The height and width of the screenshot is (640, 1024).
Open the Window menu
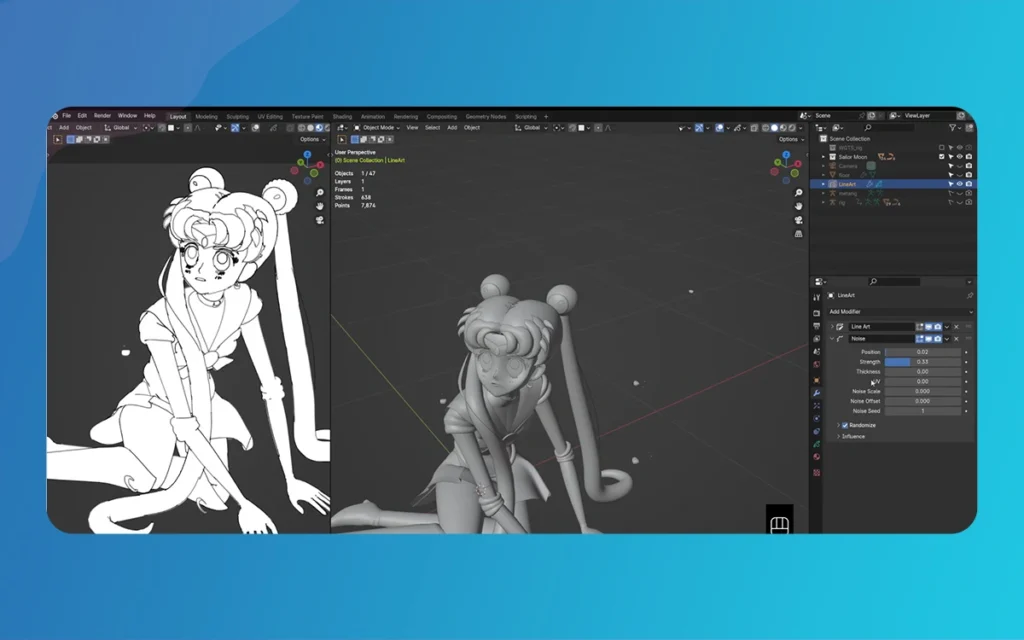pyautogui.click(x=127, y=116)
